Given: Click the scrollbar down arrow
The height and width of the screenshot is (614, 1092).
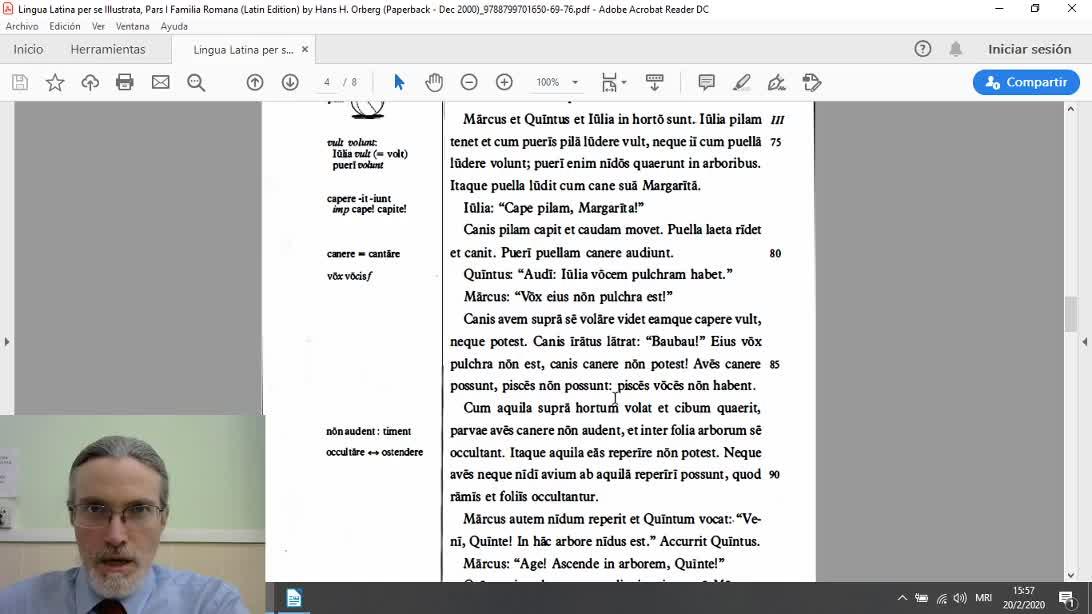Looking at the screenshot, I should (1071, 576).
